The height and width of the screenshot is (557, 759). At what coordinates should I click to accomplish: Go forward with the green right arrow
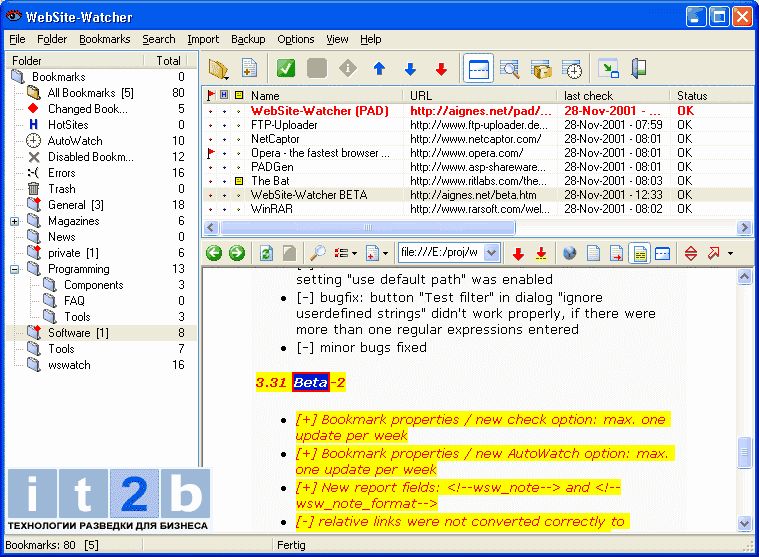click(x=237, y=253)
